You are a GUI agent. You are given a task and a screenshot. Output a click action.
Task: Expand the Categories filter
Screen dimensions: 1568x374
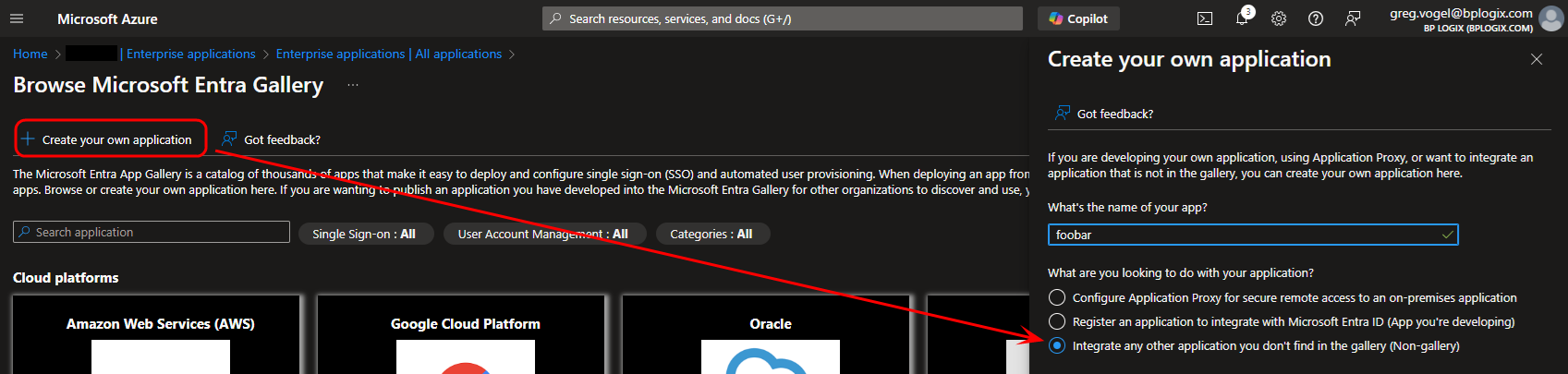[711, 234]
